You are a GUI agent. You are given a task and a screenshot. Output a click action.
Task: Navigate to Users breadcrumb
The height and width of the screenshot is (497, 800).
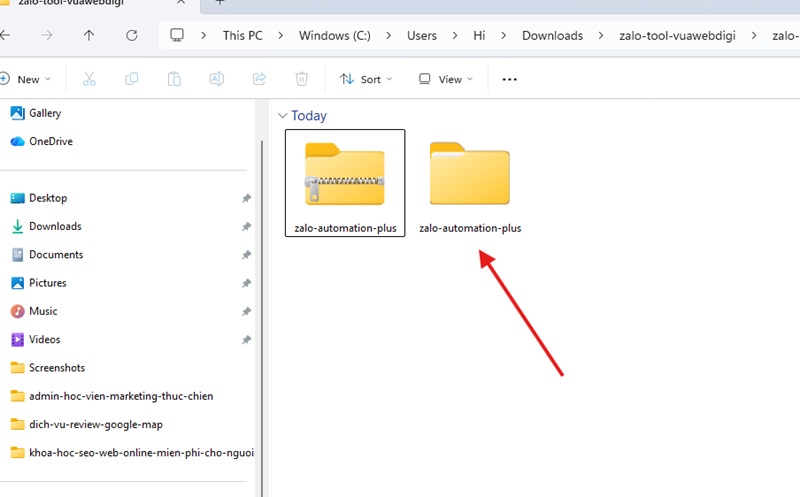(x=421, y=36)
